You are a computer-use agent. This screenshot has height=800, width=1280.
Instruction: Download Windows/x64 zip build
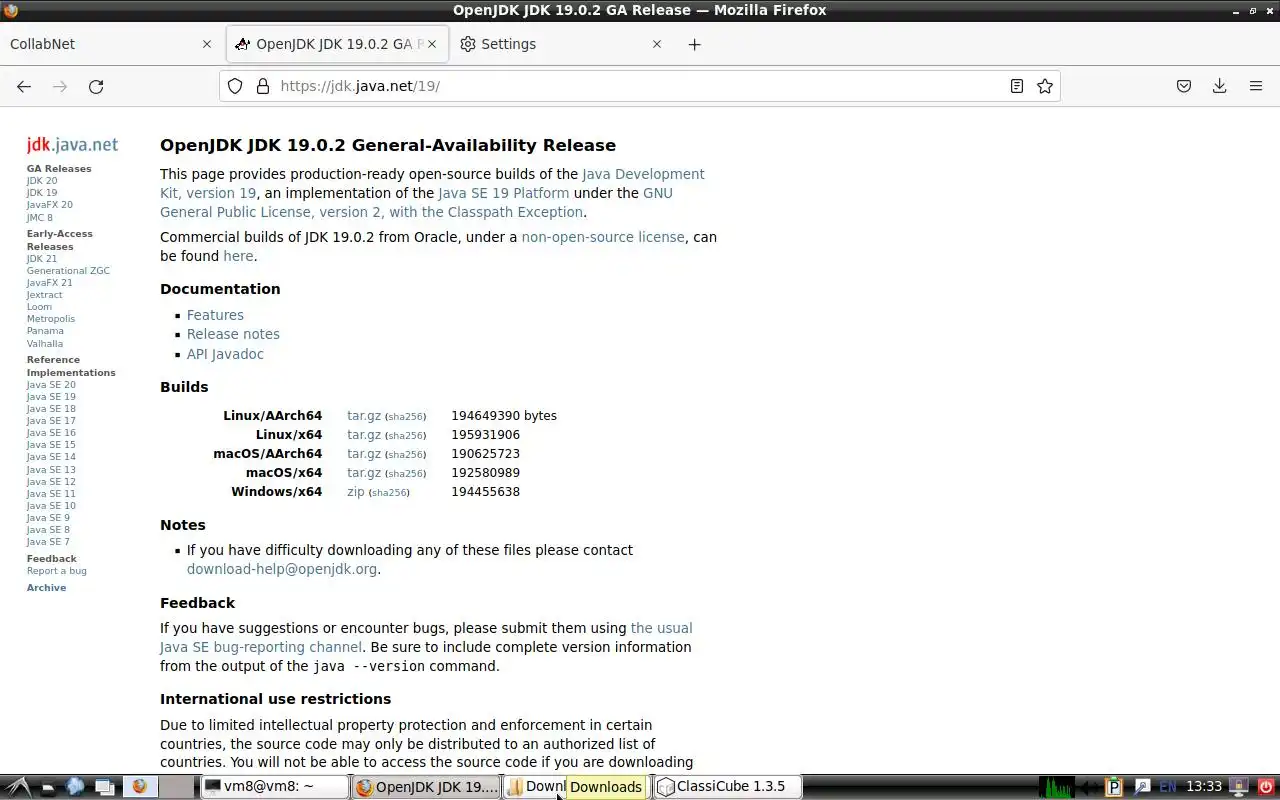[355, 492]
